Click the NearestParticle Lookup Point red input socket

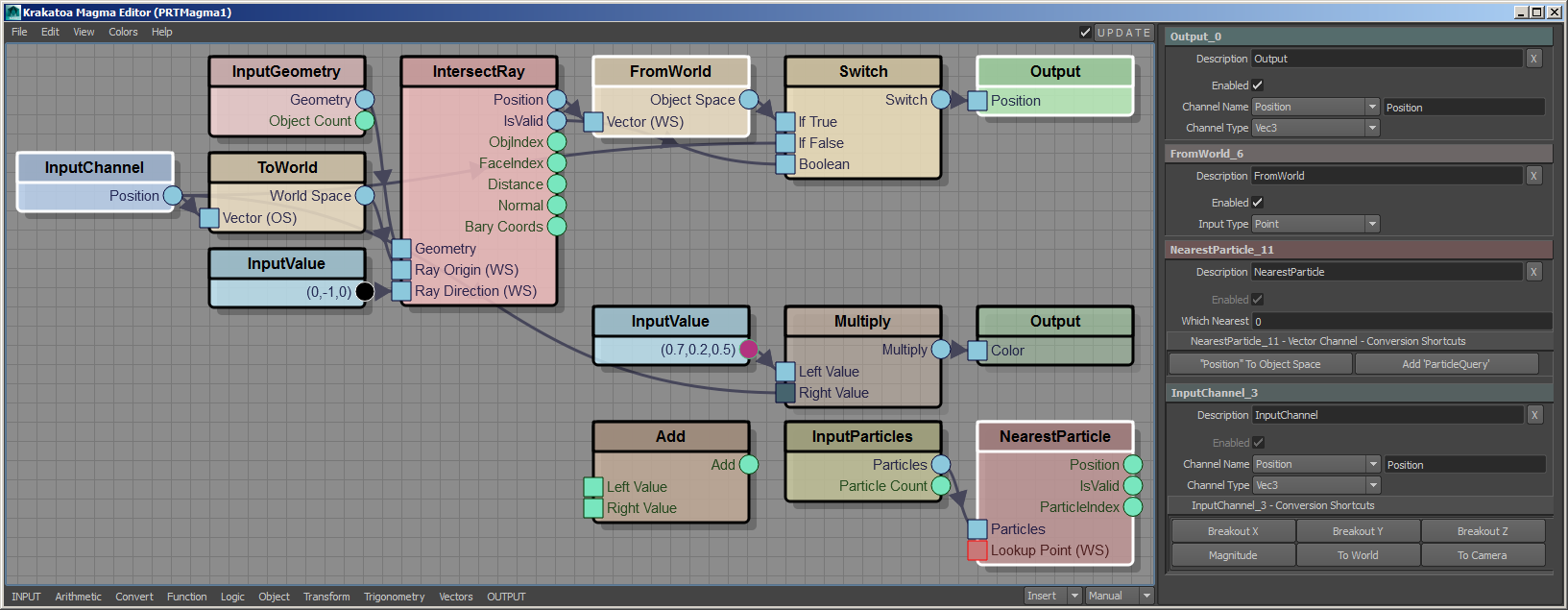click(977, 550)
